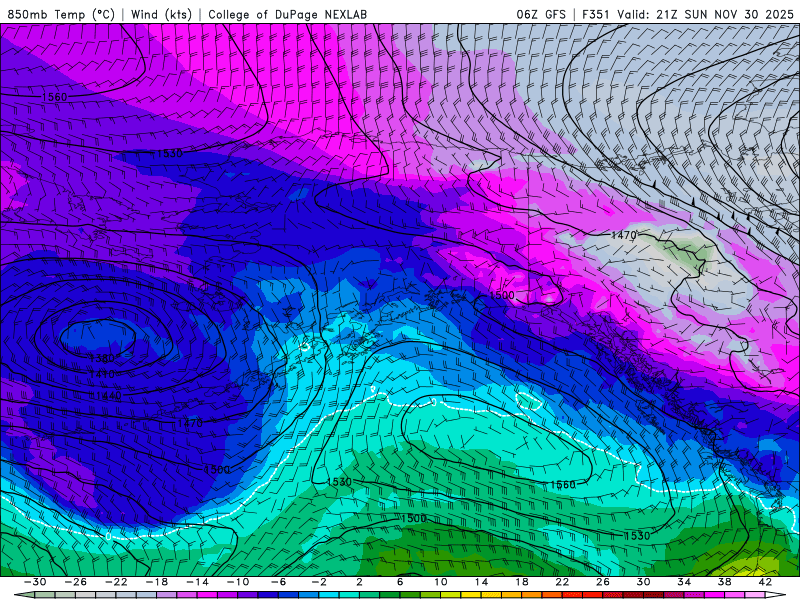Click the -30 color scale label
Screen dimensions: 800x600
pyautogui.click(x=35, y=582)
